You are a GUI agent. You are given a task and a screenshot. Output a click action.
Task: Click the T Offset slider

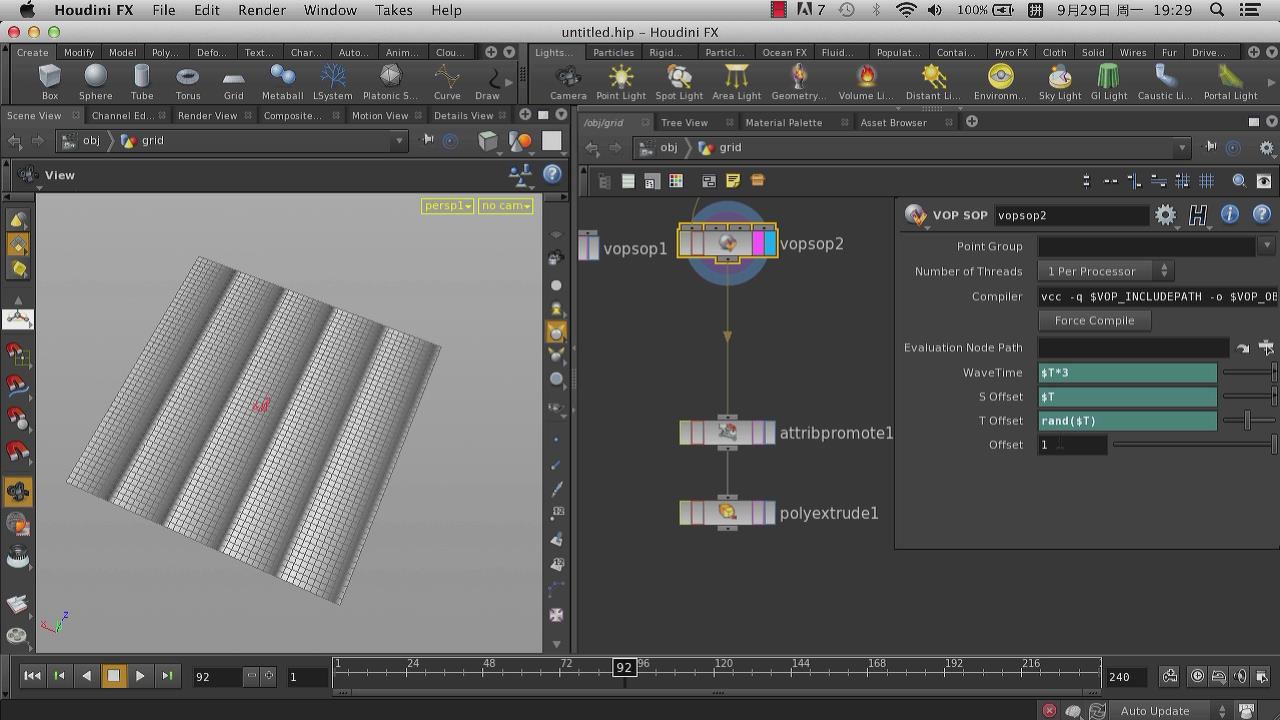click(1249, 421)
